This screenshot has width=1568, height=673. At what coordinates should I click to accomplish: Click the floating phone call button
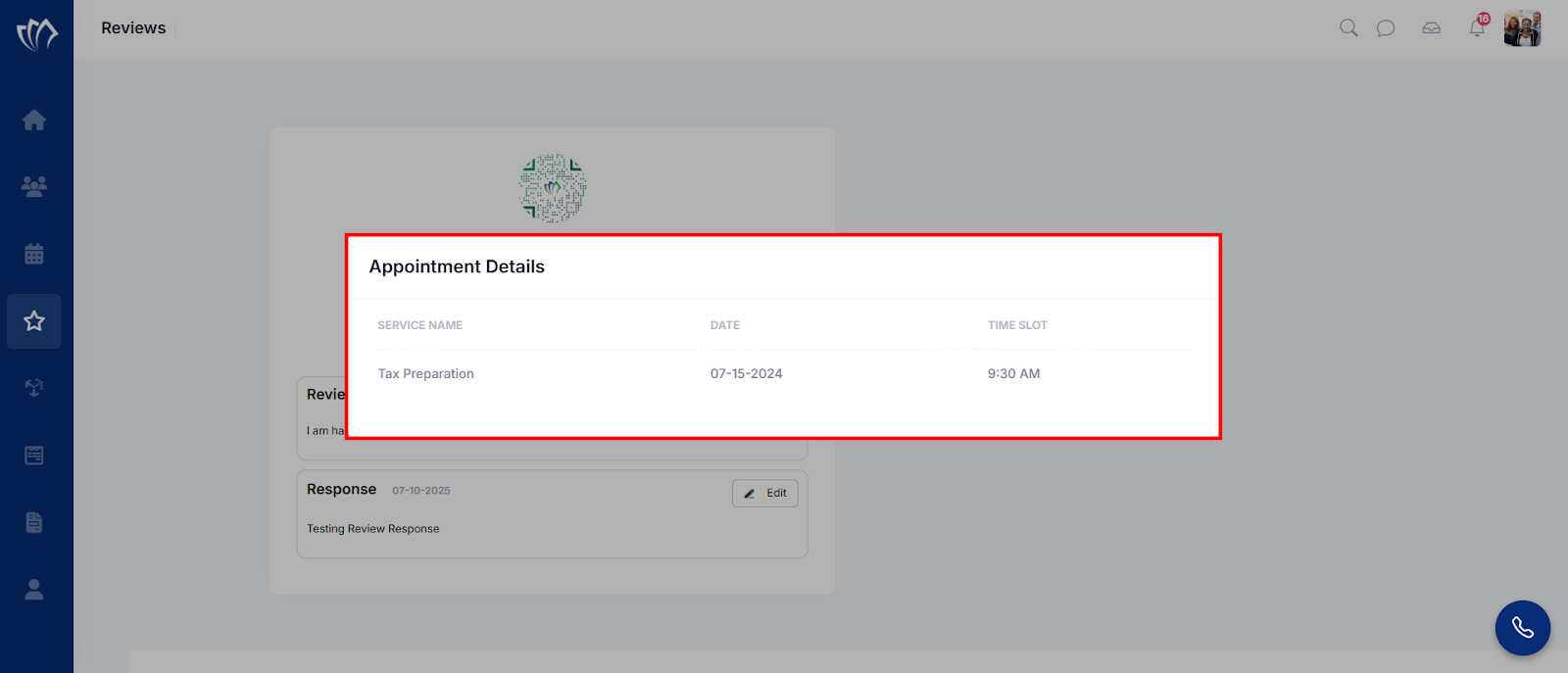1523,628
